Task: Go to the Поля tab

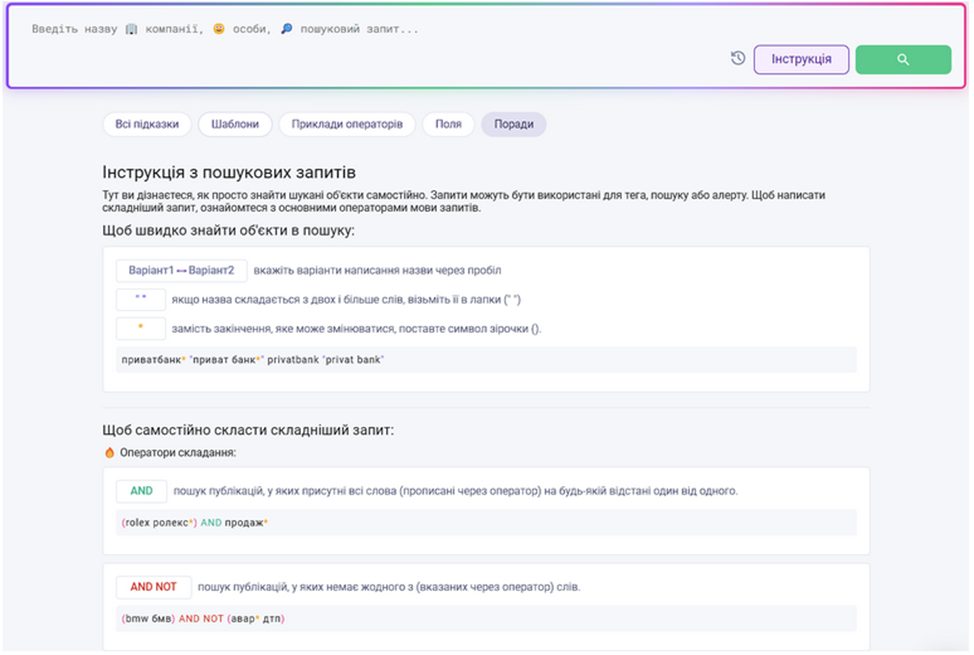Action: coord(448,125)
